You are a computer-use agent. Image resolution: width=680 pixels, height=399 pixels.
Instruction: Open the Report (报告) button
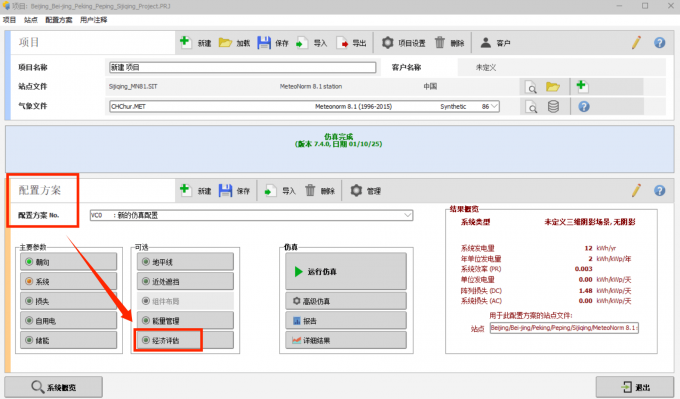[x=346, y=321]
